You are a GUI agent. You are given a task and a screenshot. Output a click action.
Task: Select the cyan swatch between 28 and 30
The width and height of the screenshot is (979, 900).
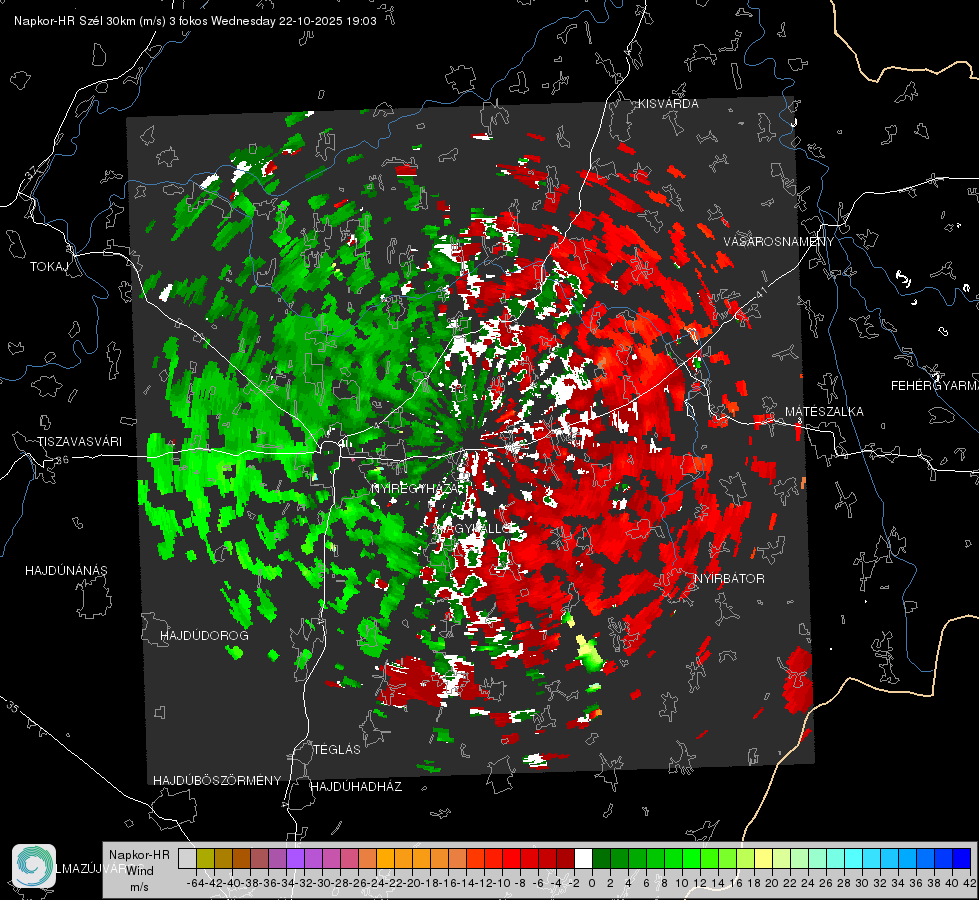click(x=853, y=858)
